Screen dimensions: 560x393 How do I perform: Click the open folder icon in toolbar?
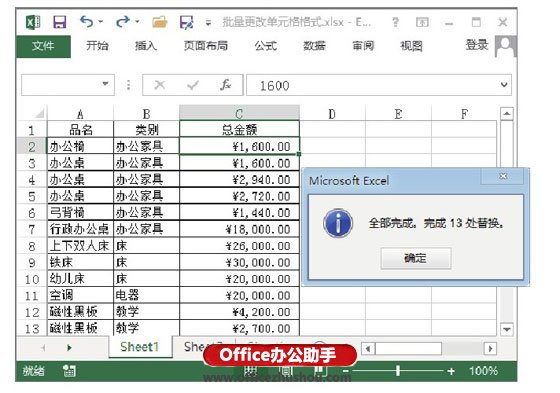point(160,23)
